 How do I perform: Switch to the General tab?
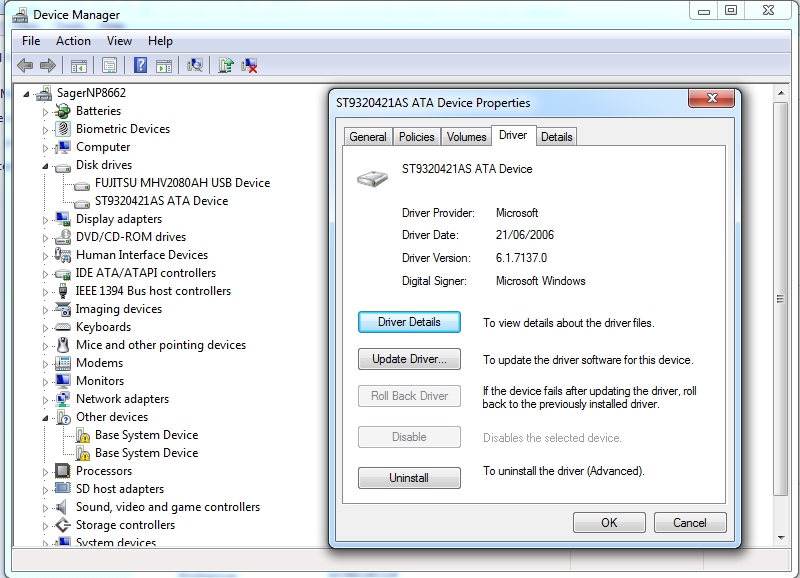click(367, 137)
